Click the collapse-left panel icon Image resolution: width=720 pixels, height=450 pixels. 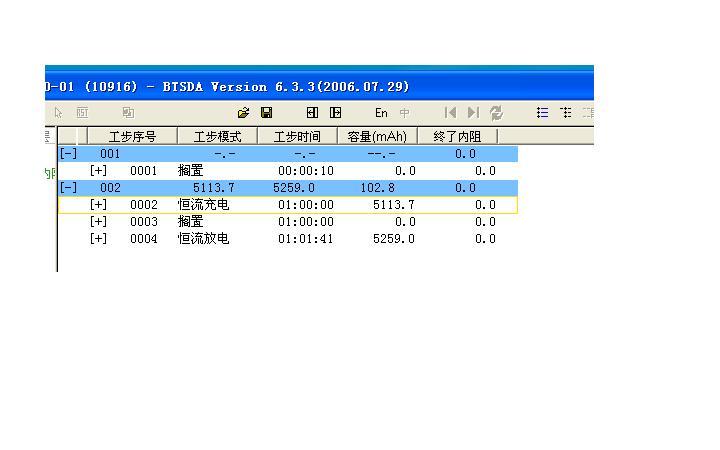[x=312, y=112]
